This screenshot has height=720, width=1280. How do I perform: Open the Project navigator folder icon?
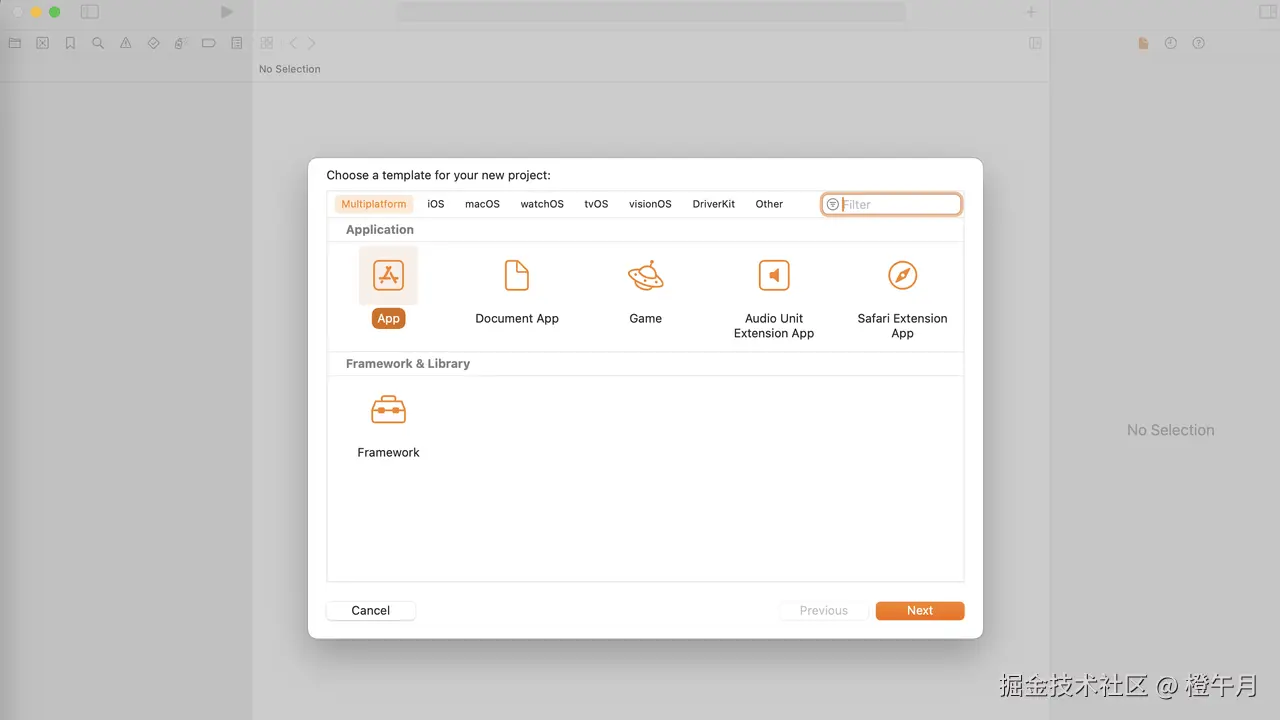(x=14, y=43)
